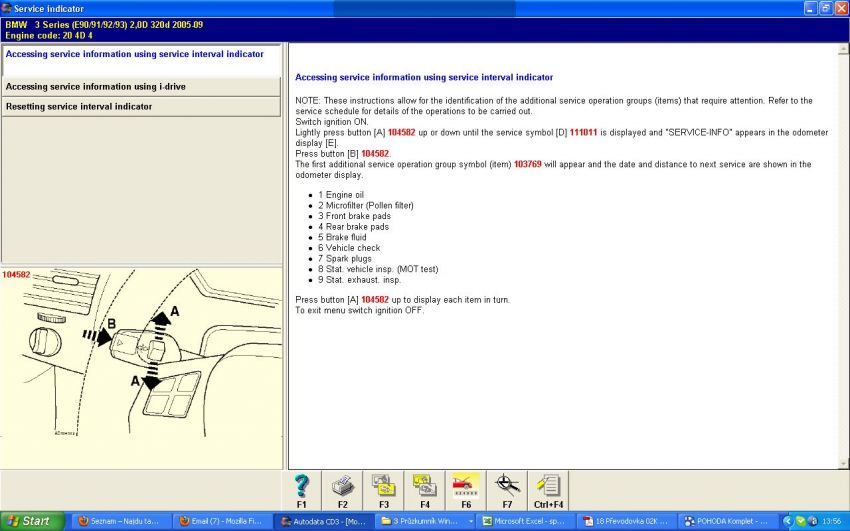
Task: Click the Autodata CD3 taskbar button
Action: point(324,521)
